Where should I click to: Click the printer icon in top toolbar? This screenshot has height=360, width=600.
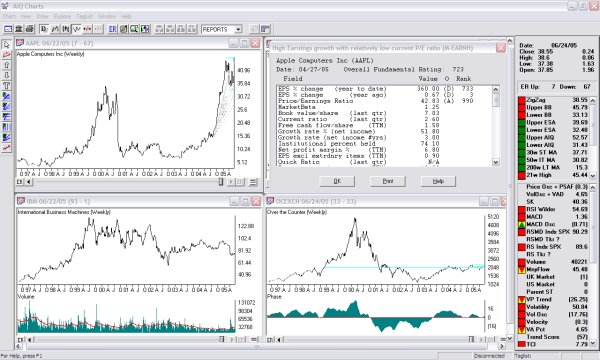[29, 29]
